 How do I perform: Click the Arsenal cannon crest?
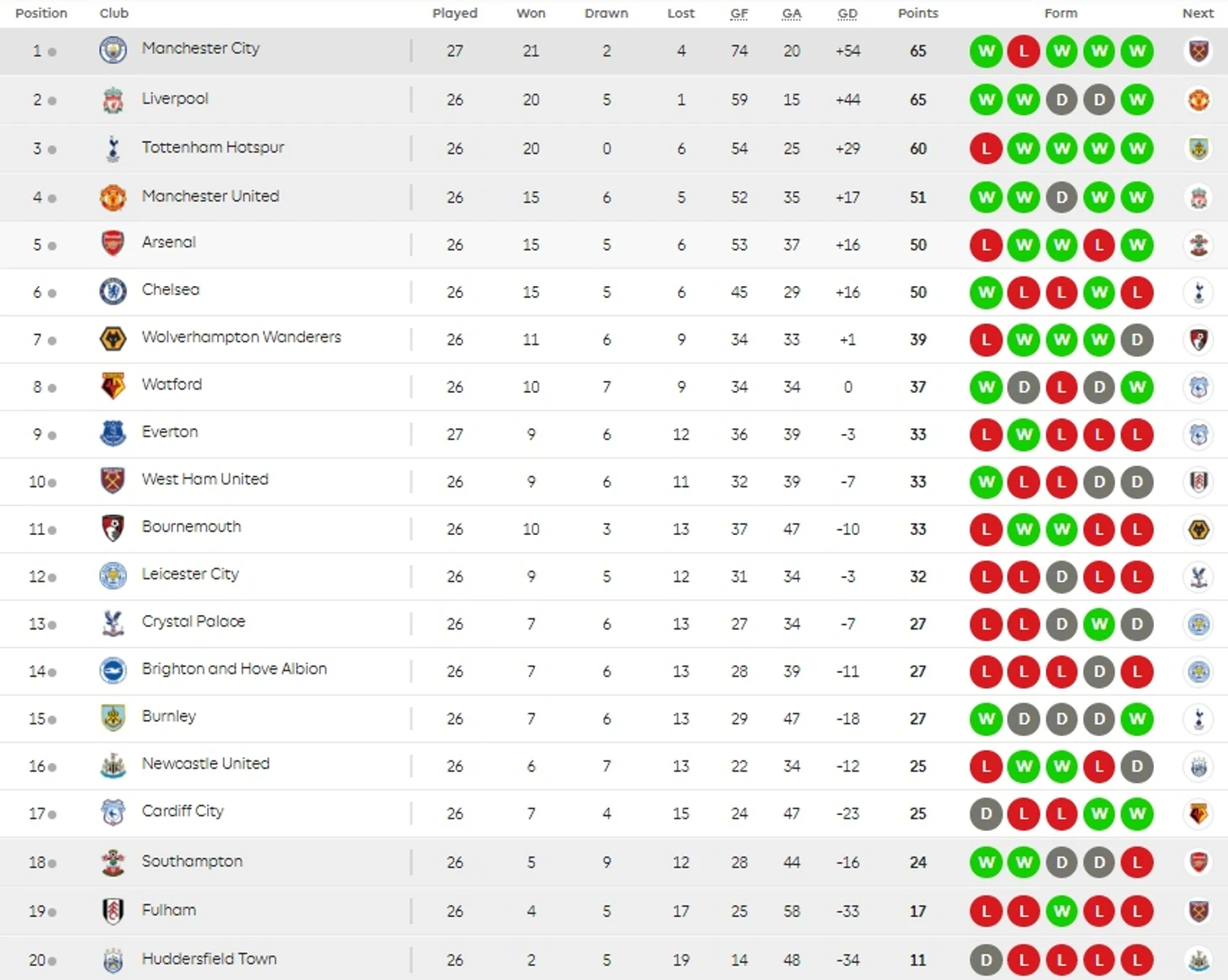click(113, 244)
